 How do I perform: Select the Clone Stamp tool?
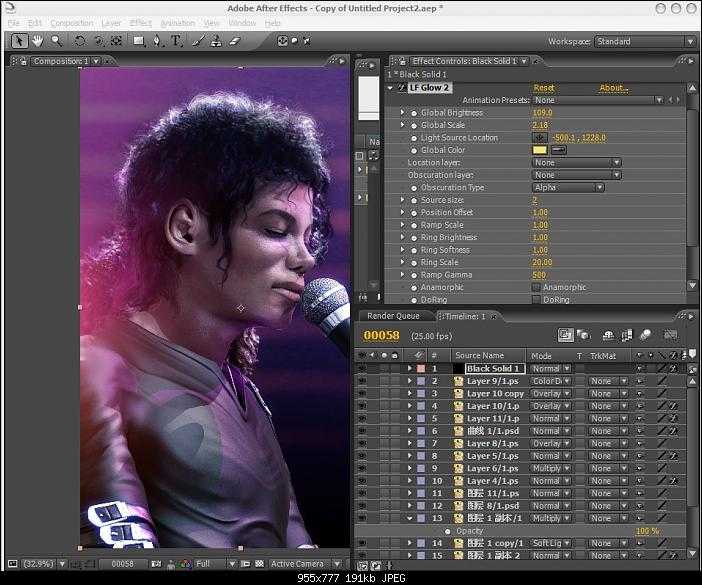pos(216,41)
